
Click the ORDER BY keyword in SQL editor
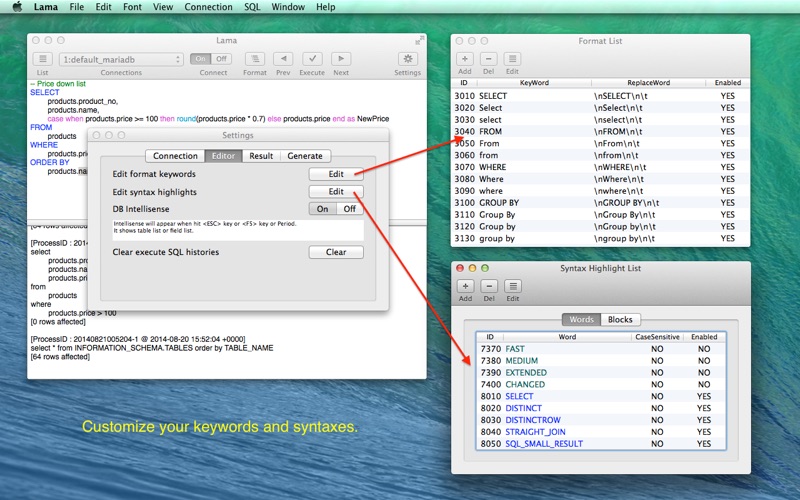point(49,162)
